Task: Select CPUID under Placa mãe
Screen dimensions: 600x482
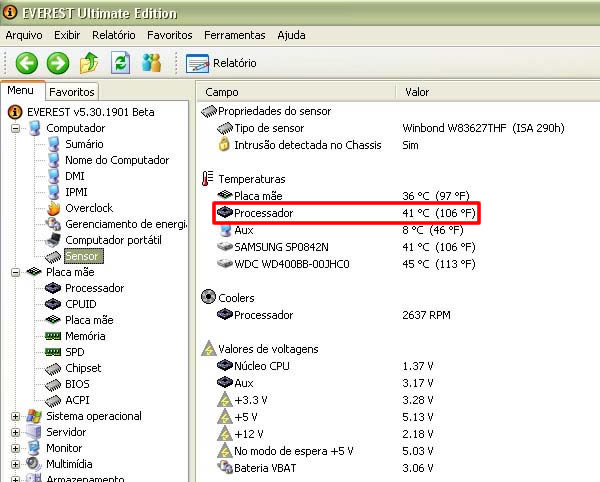Action: pos(83,304)
